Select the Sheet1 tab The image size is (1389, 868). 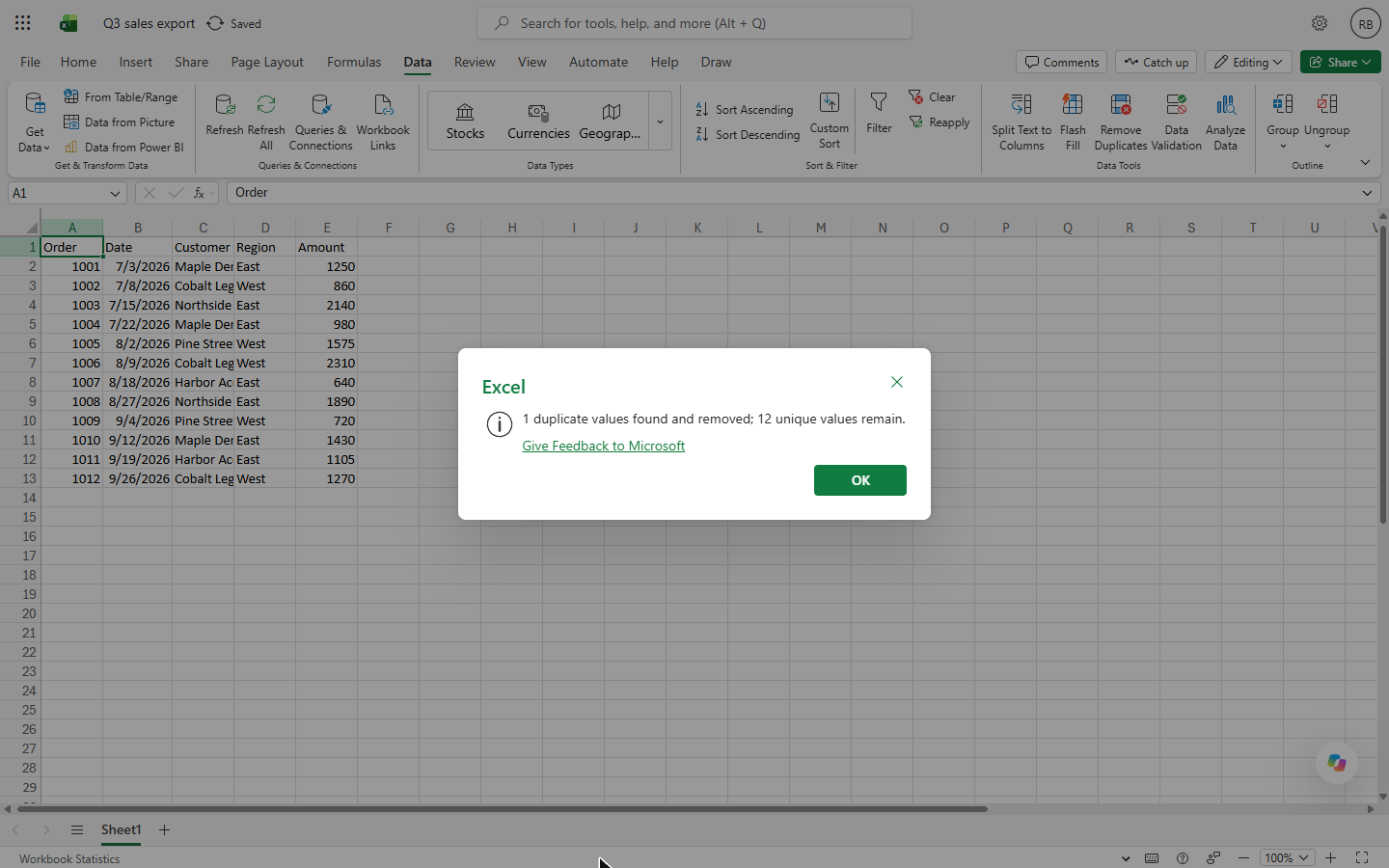(x=121, y=830)
